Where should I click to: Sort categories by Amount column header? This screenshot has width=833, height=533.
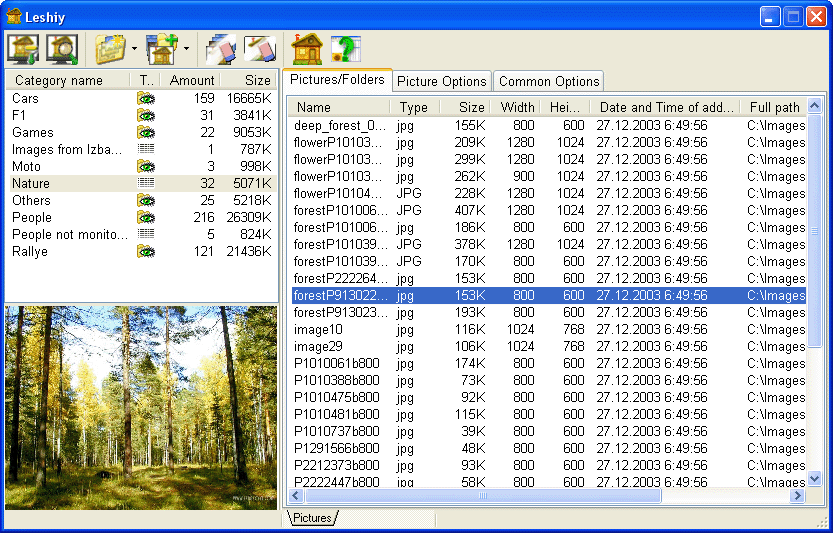tap(191, 80)
